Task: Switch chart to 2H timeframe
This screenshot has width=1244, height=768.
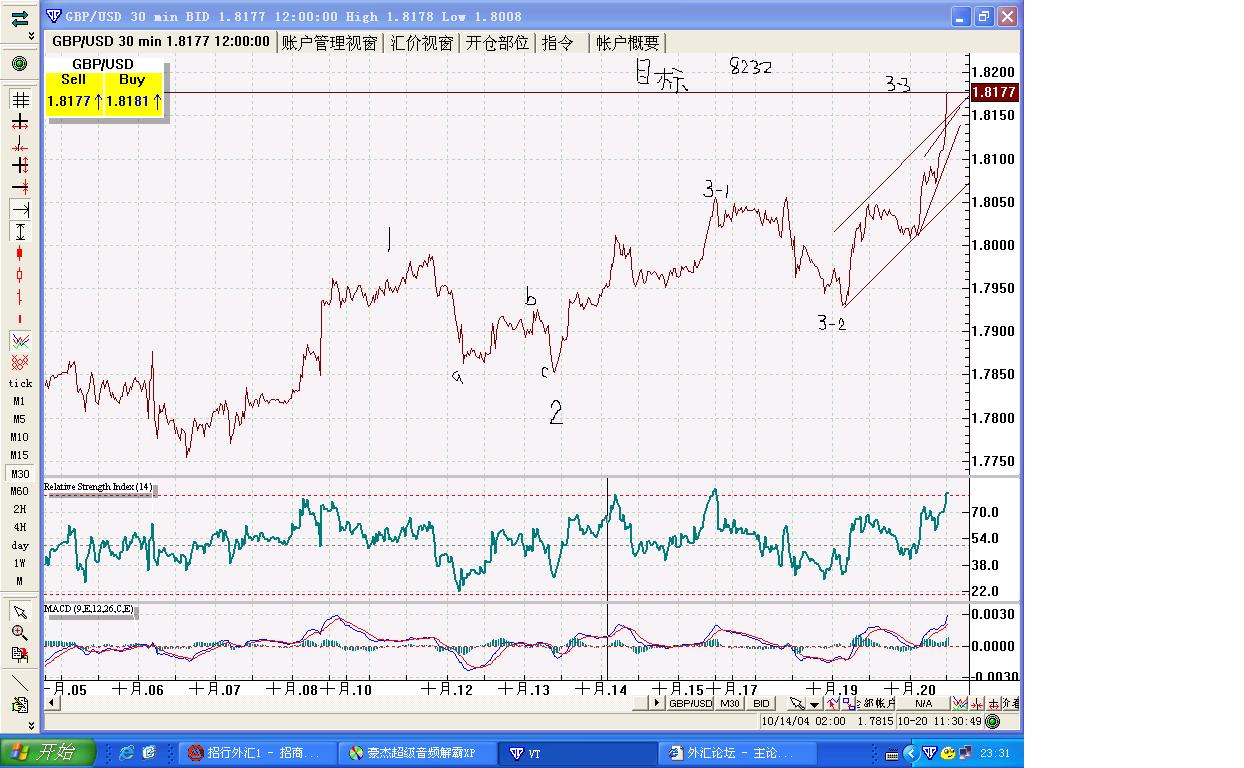Action: pos(20,509)
